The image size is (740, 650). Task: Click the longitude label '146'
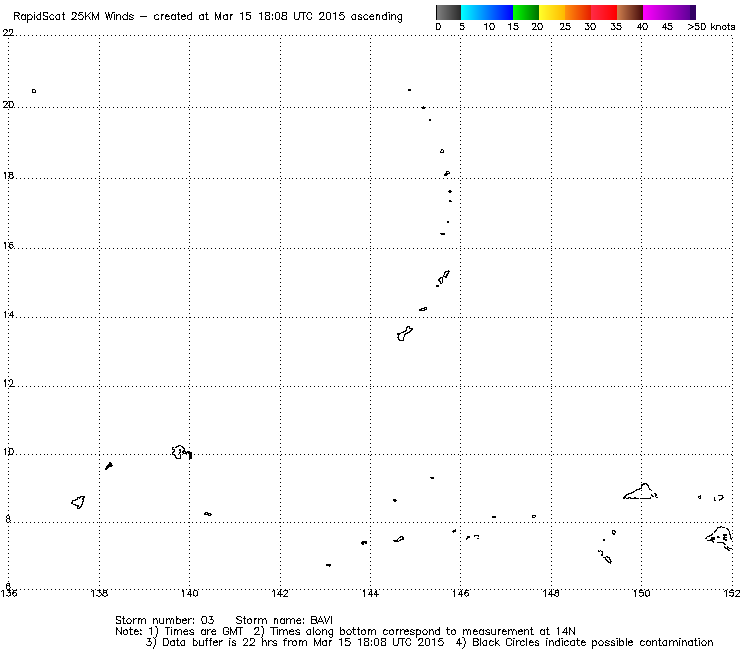[x=461, y=593]
